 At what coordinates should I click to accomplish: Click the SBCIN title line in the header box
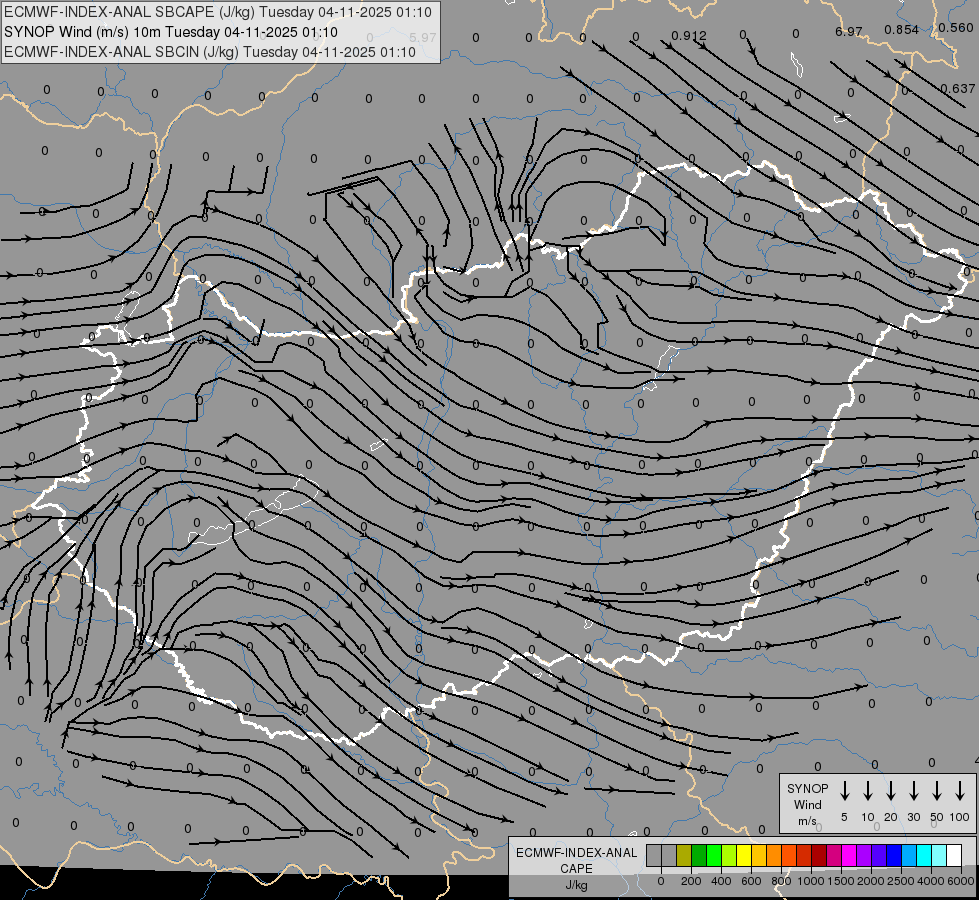(210, 52)
